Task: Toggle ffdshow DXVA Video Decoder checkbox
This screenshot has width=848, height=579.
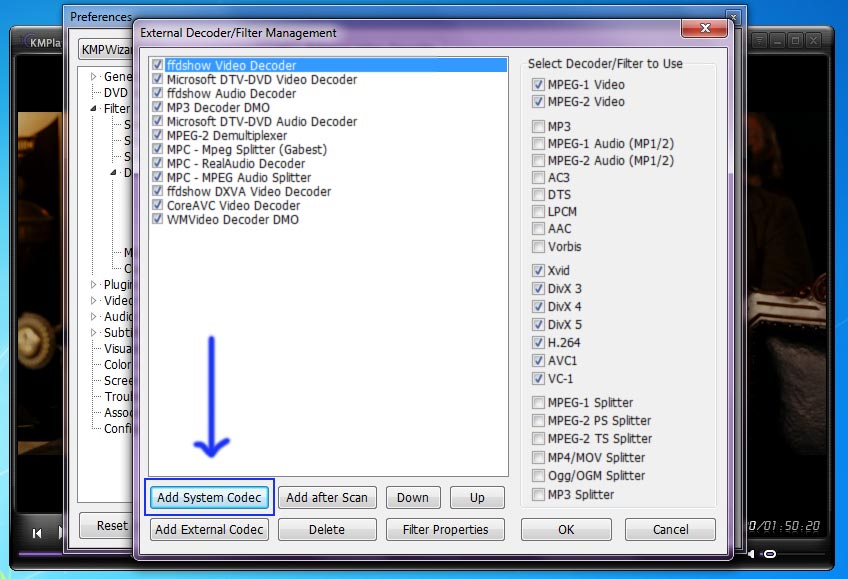Action: click(x=157, y=191)
